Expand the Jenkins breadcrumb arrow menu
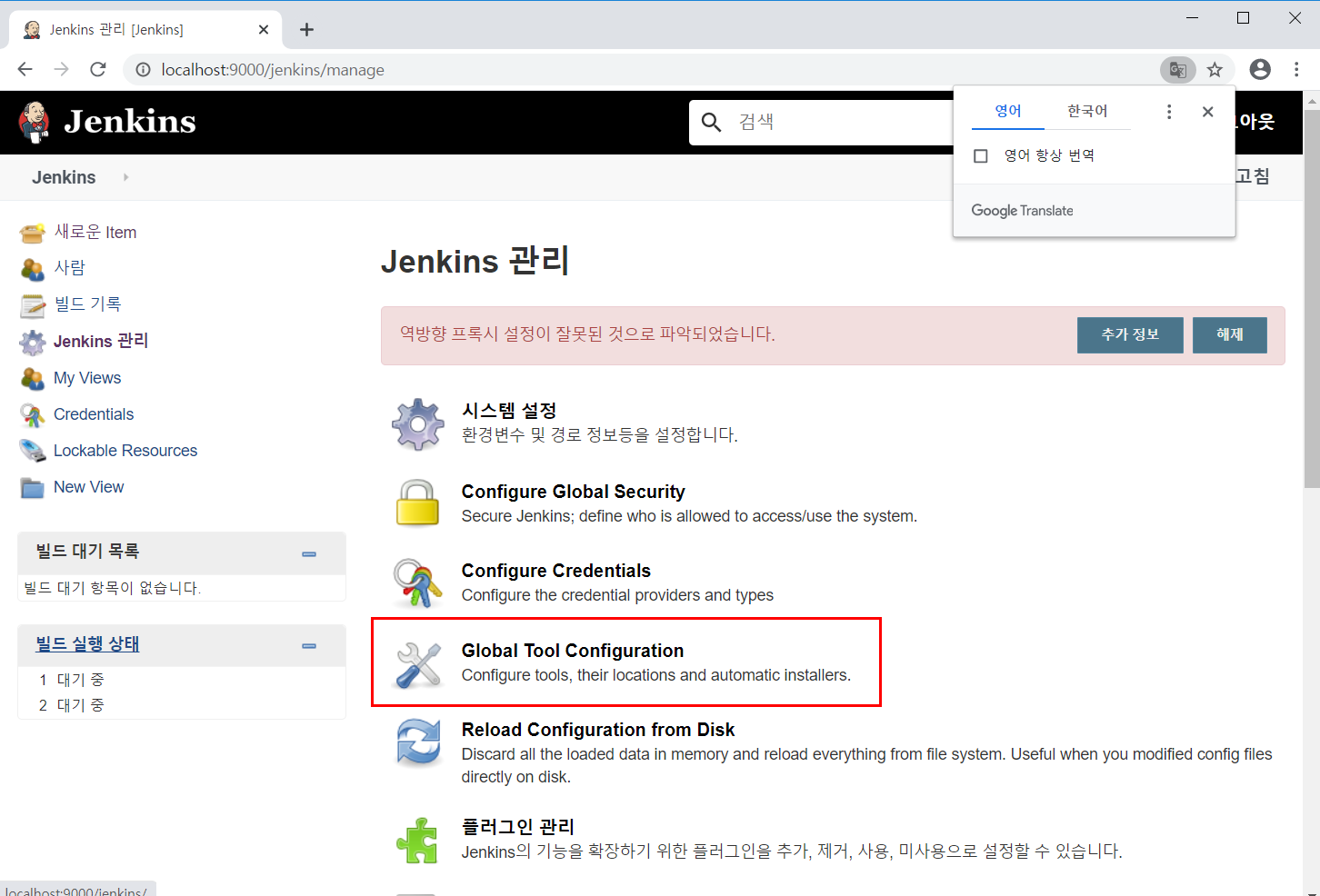 click(125, 177)
